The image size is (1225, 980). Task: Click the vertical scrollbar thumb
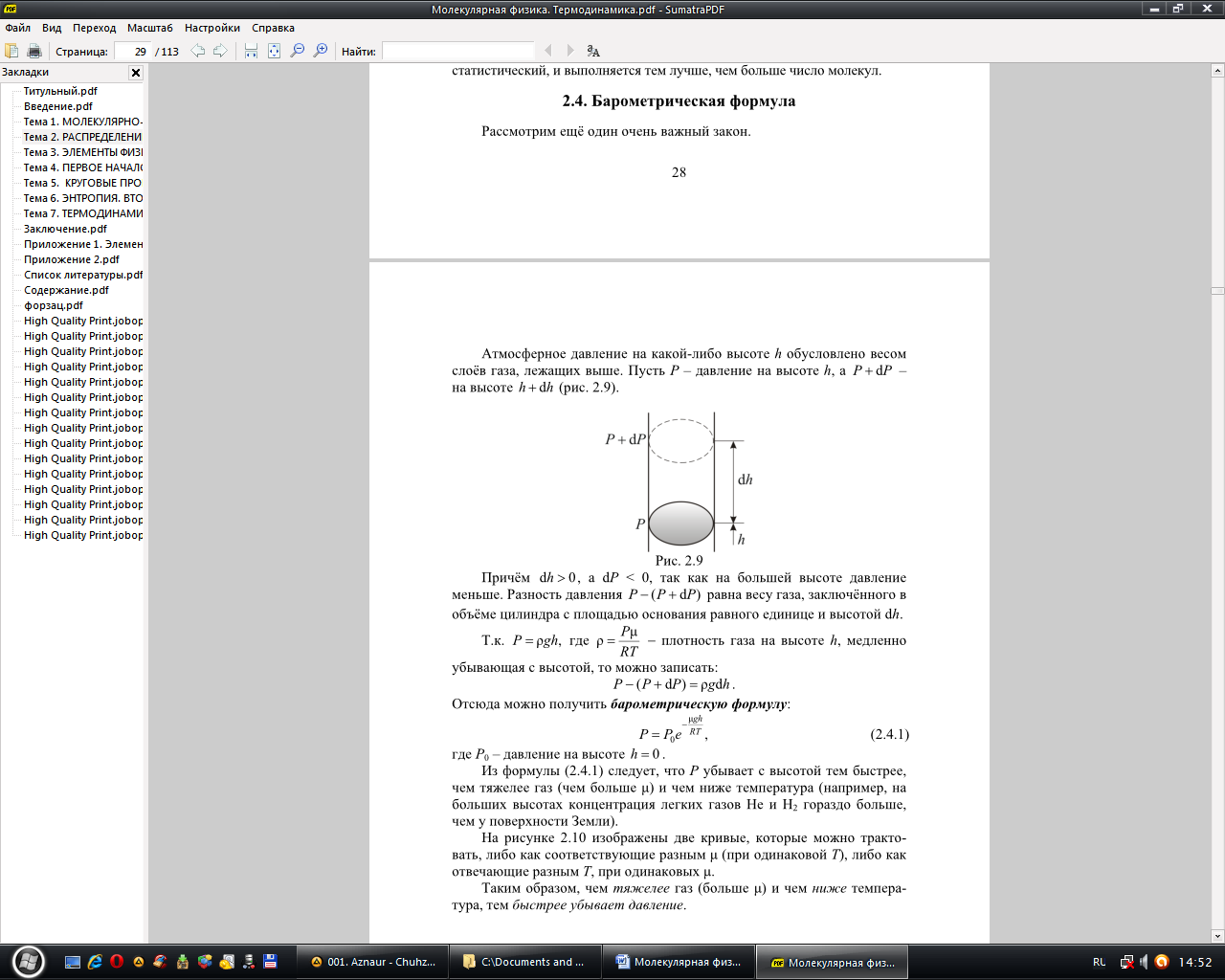tap(1217, 290)
